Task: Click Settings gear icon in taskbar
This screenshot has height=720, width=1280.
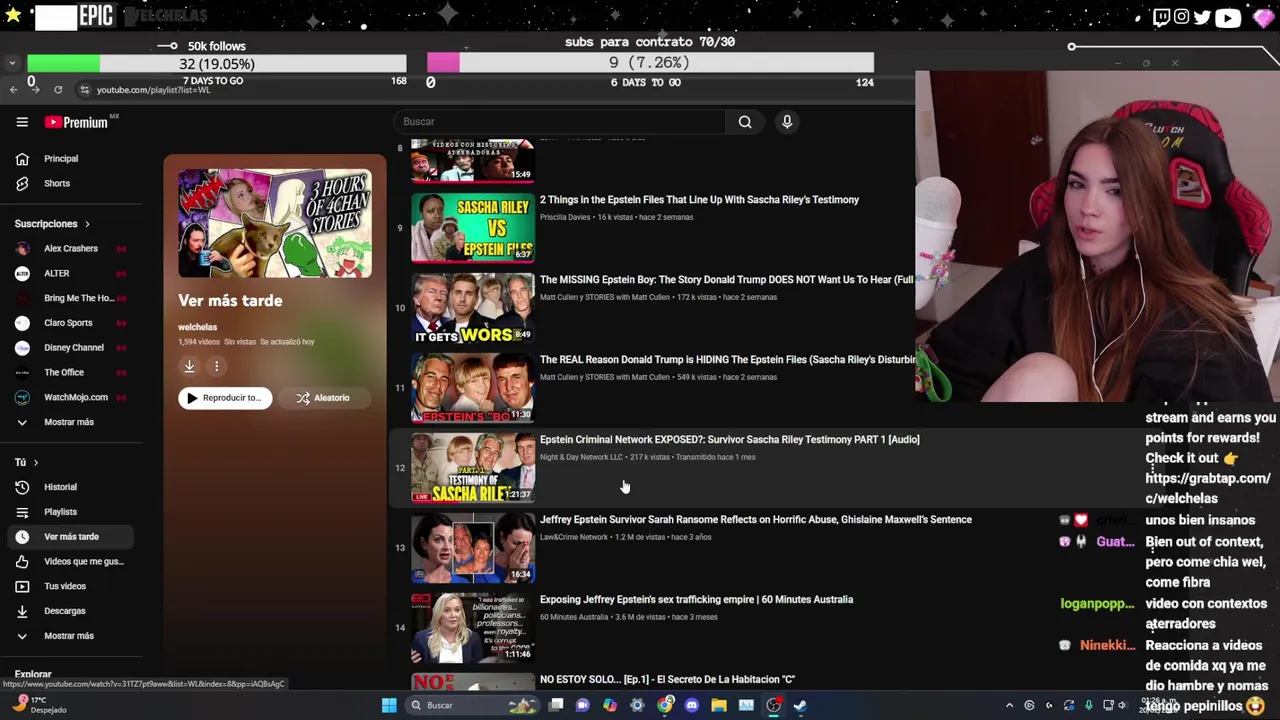Action: click(x=637, y=705)
